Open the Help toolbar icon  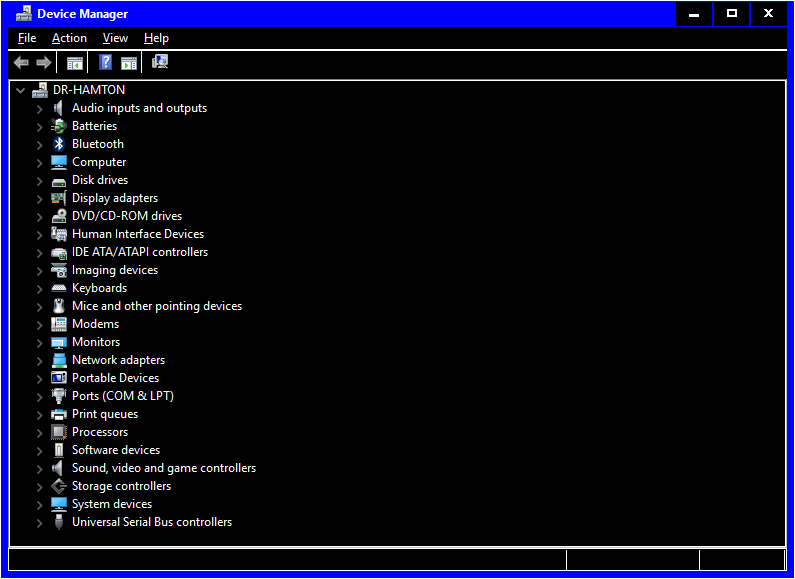point(105,62)
